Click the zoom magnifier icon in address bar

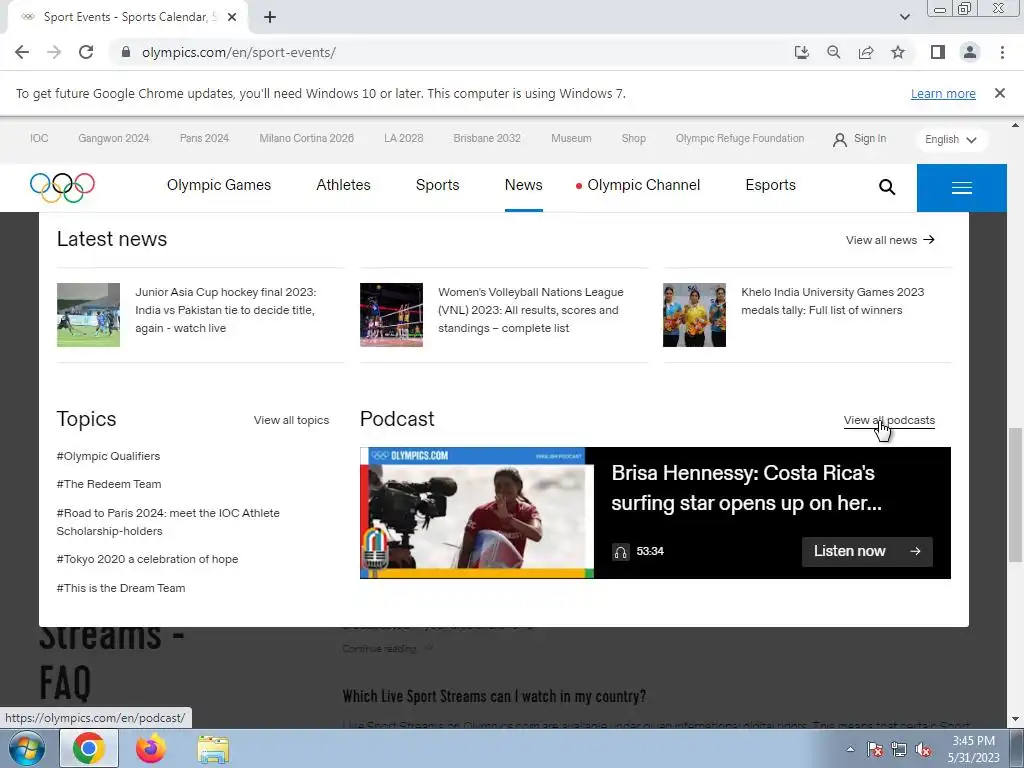tap(833, 52)
